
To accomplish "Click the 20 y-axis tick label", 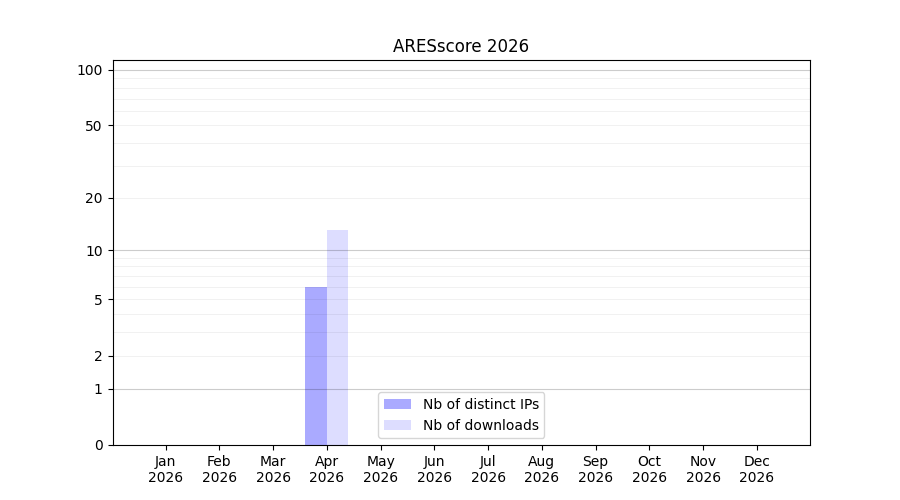I will click(94, 199).
